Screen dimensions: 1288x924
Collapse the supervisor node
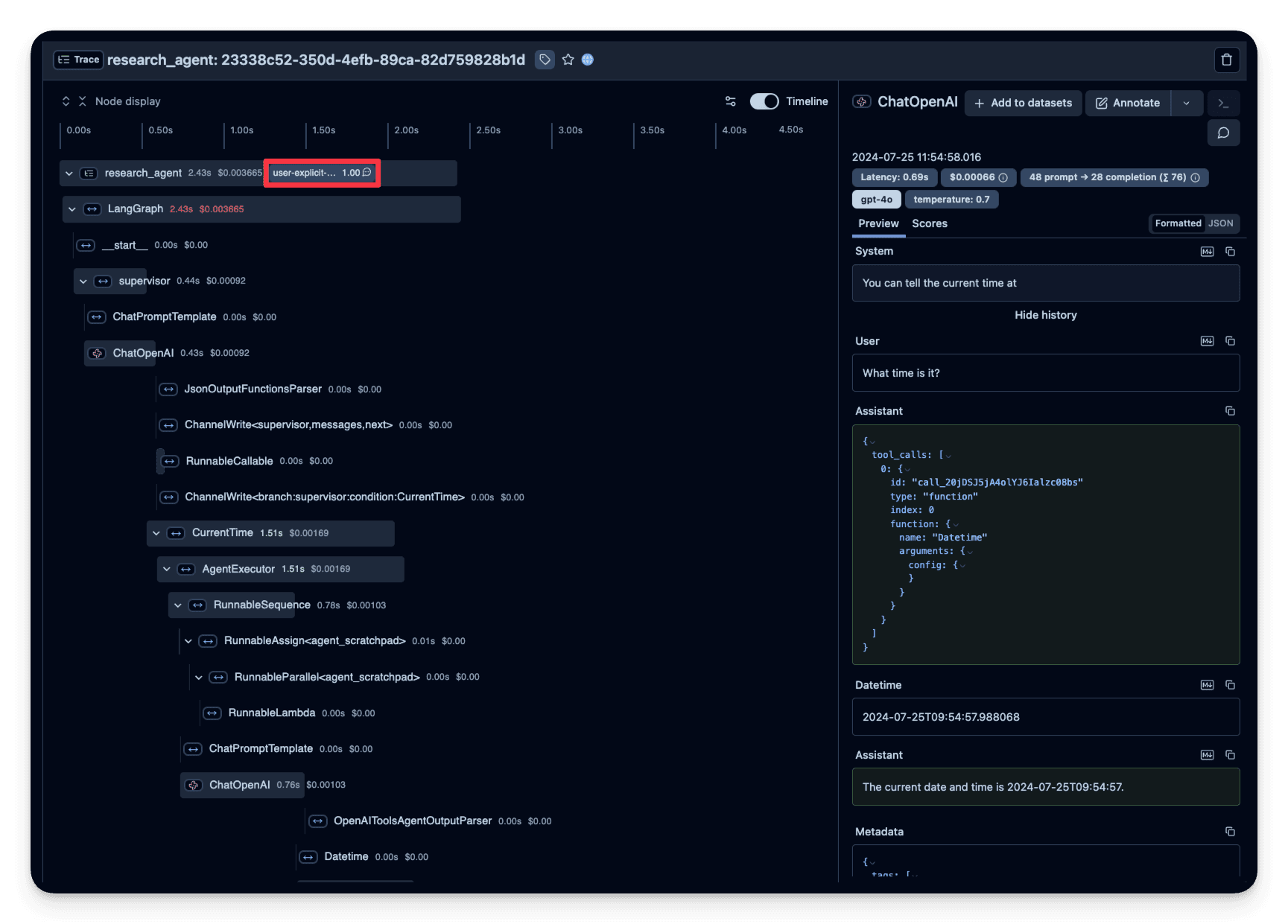coord(83,281)
